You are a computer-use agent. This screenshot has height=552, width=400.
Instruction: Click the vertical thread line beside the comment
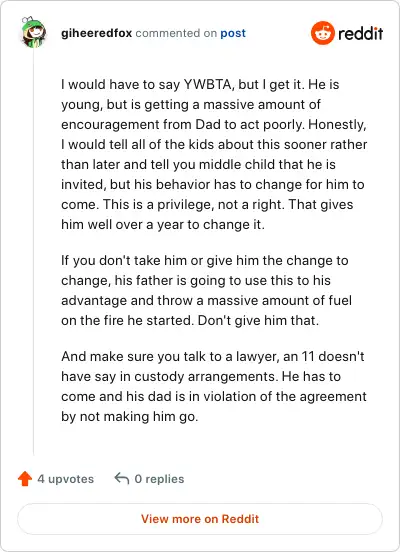pos(34,252)
